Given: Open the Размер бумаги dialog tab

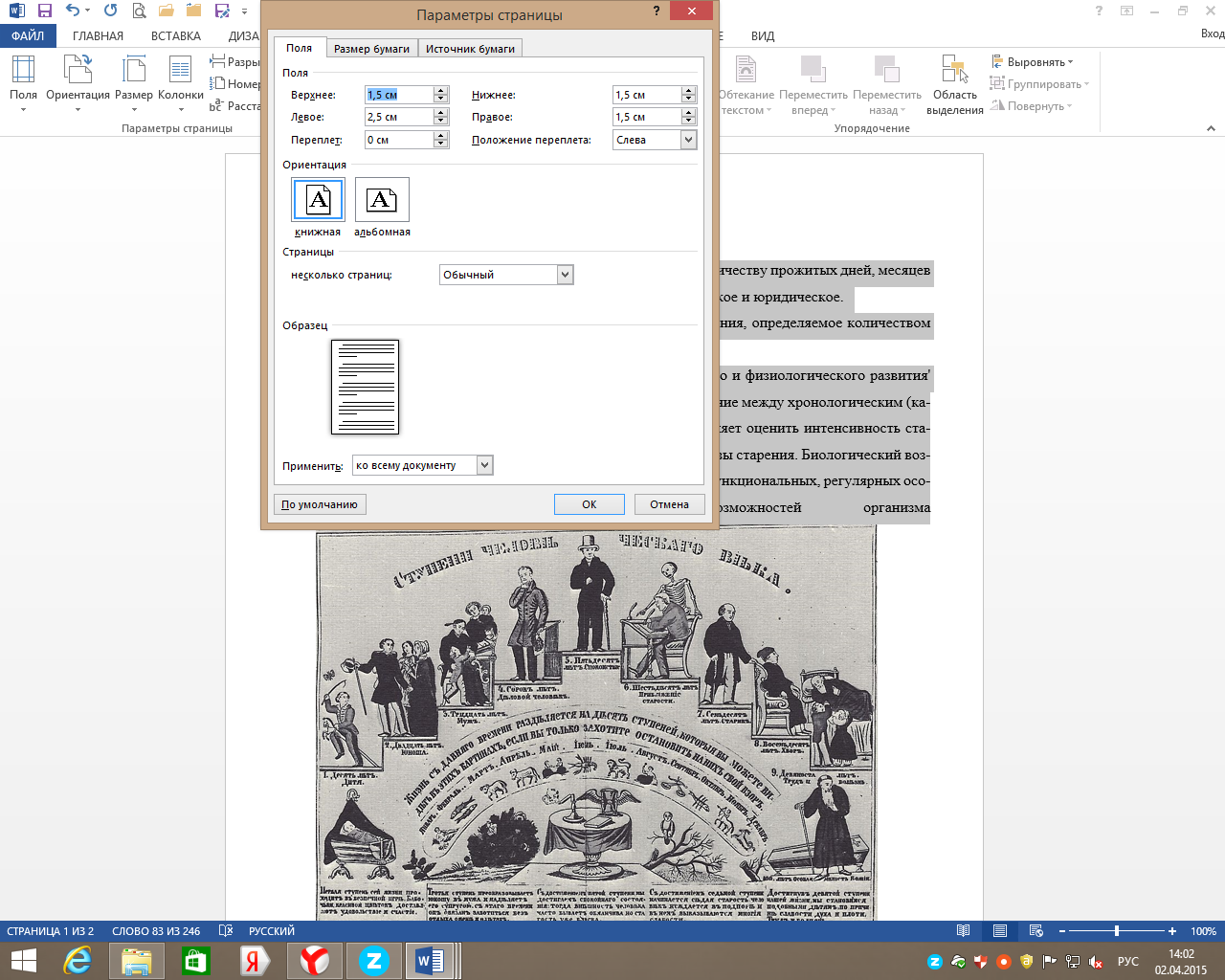Looking at the screenshot, I should 371,49.
